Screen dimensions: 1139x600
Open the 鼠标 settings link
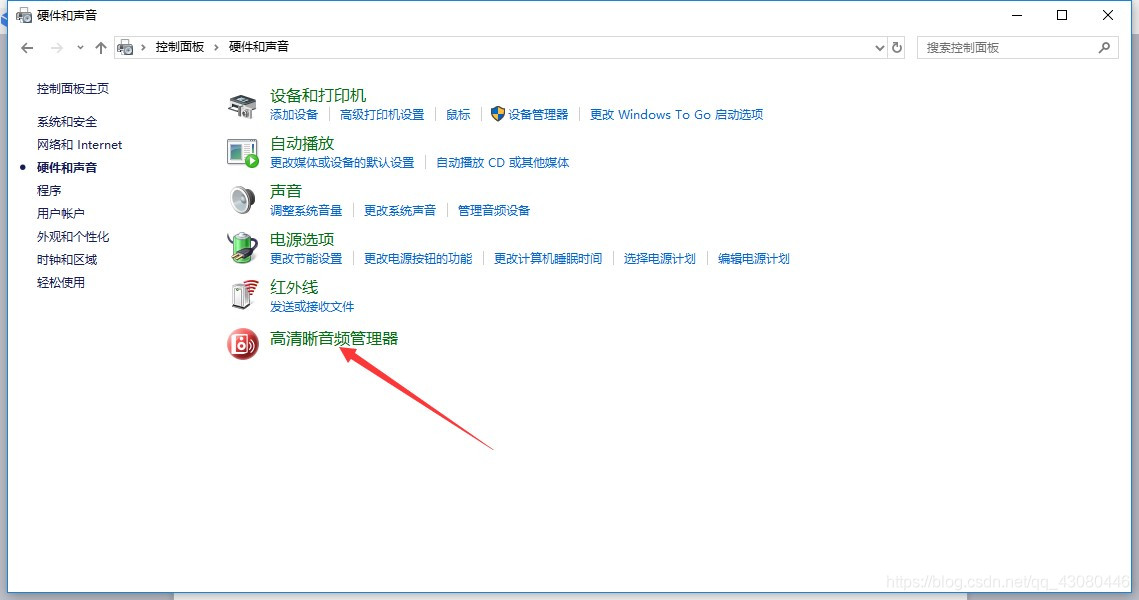point(458,115)
